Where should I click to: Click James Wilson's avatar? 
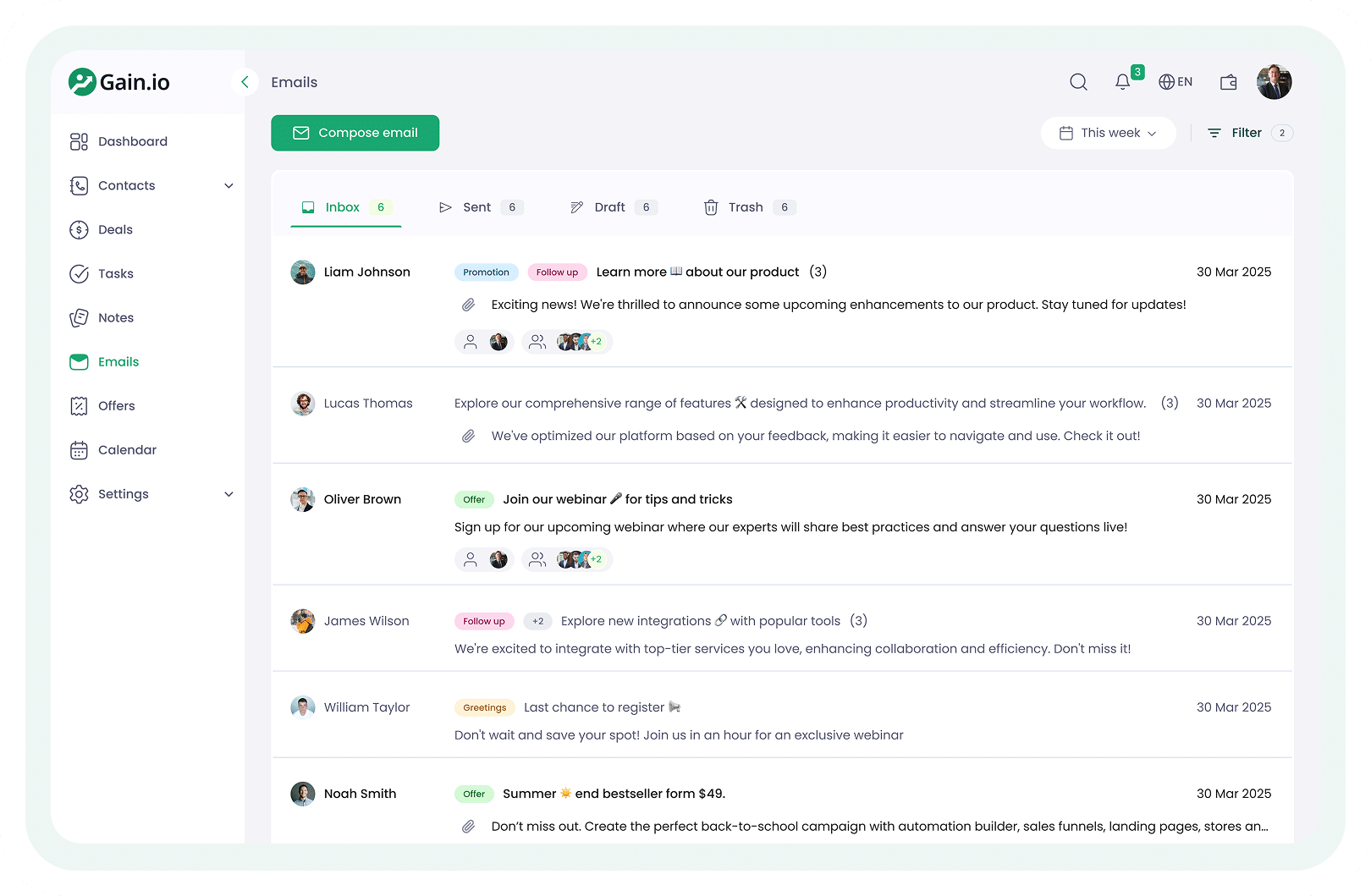coord(303,621)
